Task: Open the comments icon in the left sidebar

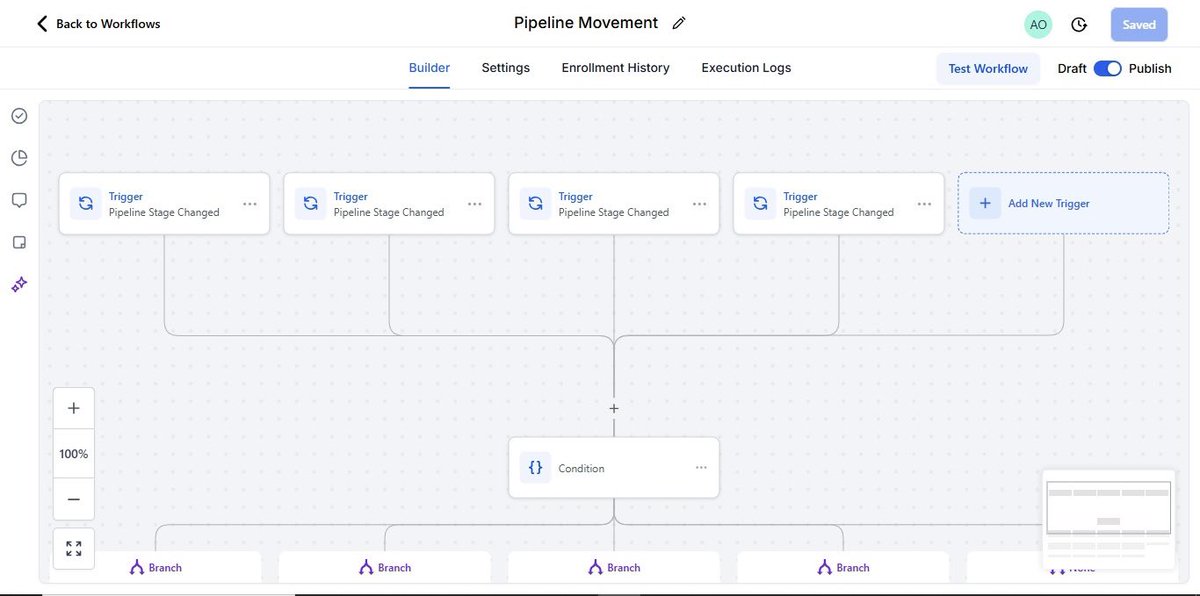Action: [18, 198]
